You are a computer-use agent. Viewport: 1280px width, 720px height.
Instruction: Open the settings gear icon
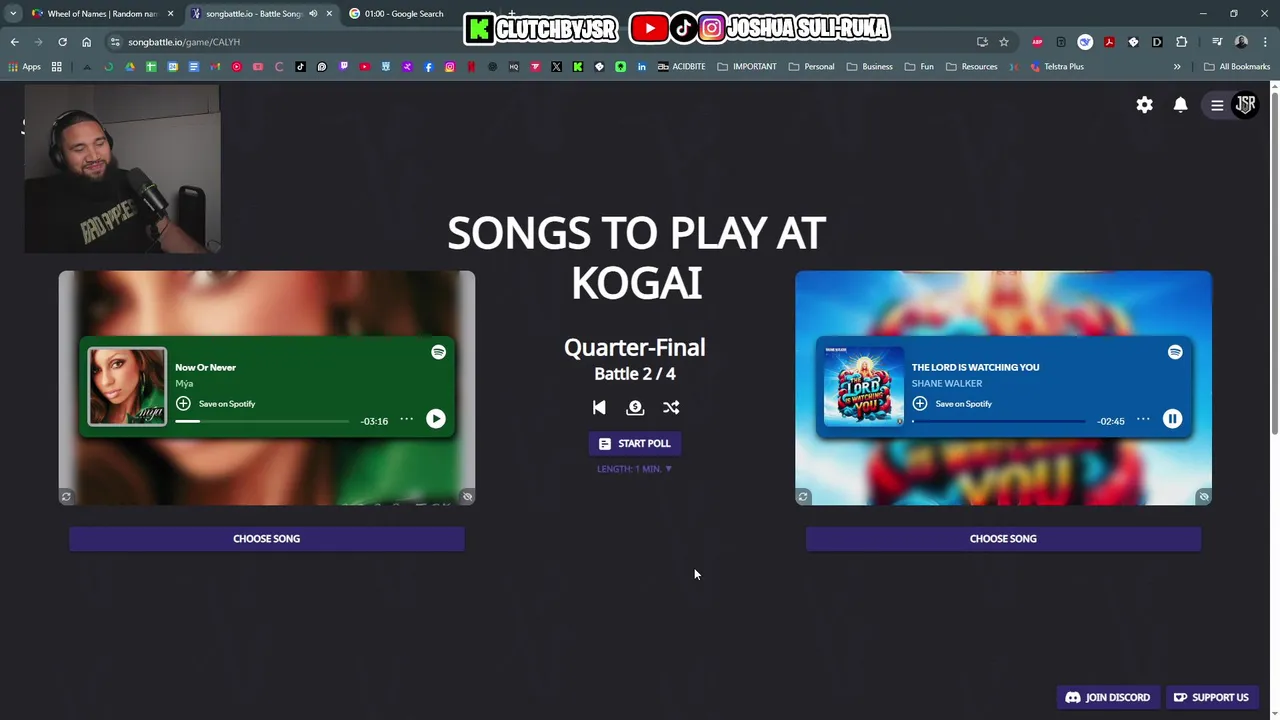click(1145, 105)
